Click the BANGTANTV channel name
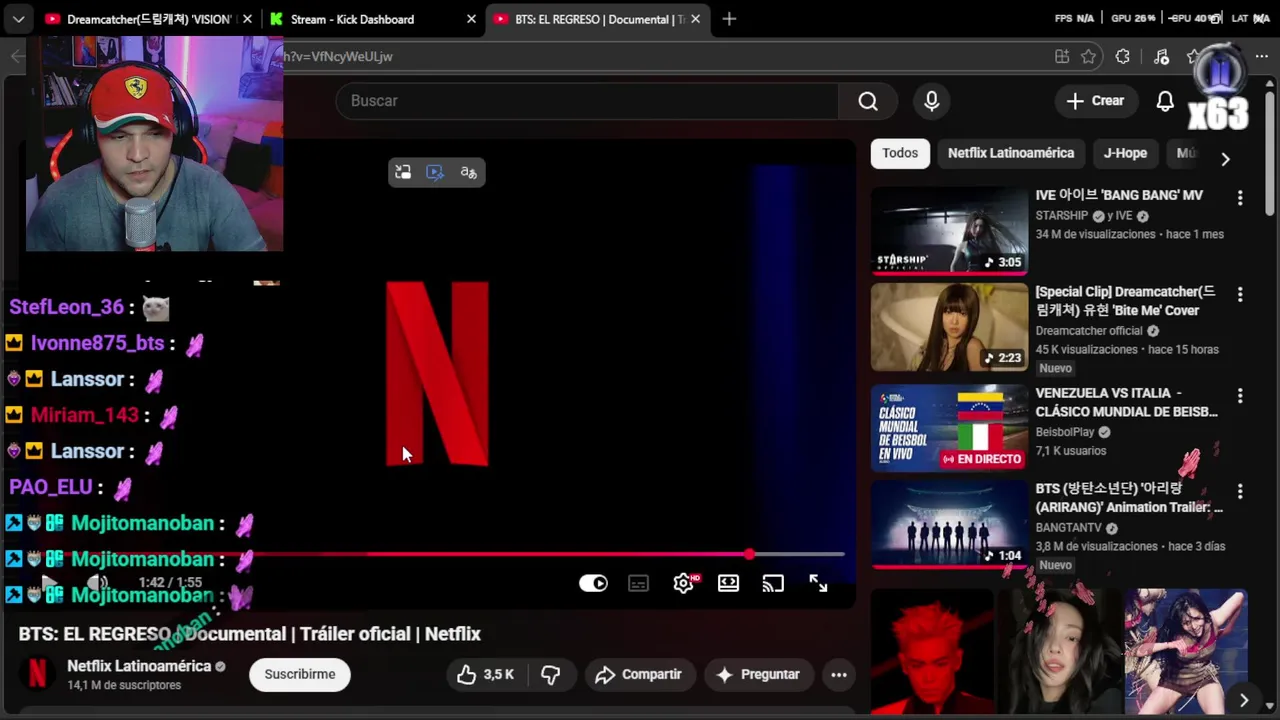 tap(1069, 528)
